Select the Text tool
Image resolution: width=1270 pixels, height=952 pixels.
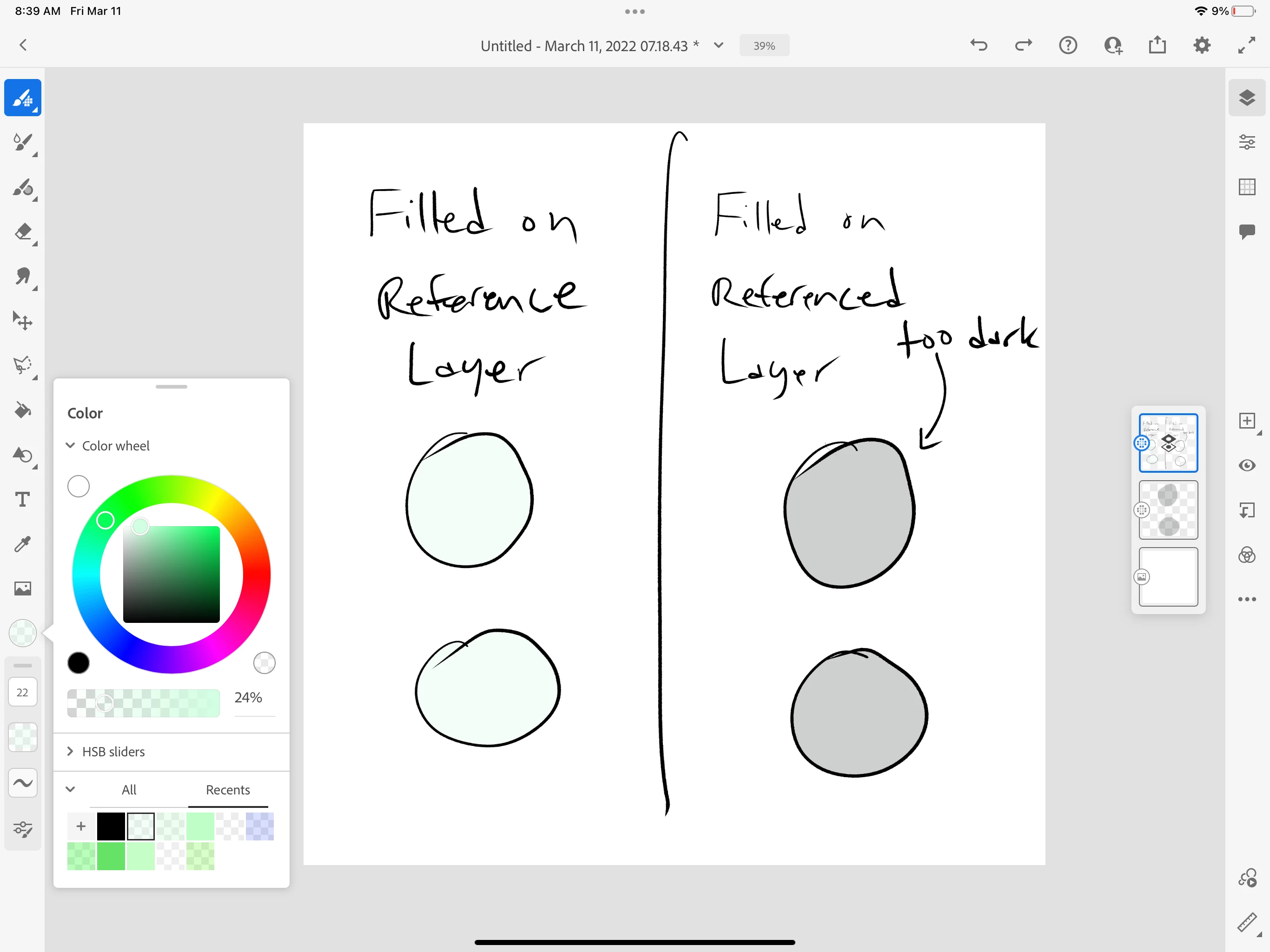pos(23,500)
